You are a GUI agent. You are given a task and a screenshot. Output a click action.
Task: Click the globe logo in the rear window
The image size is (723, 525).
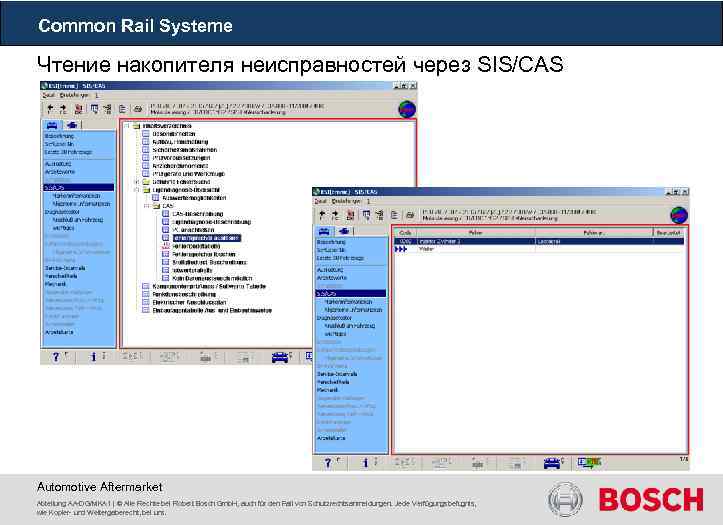point(407,109)
